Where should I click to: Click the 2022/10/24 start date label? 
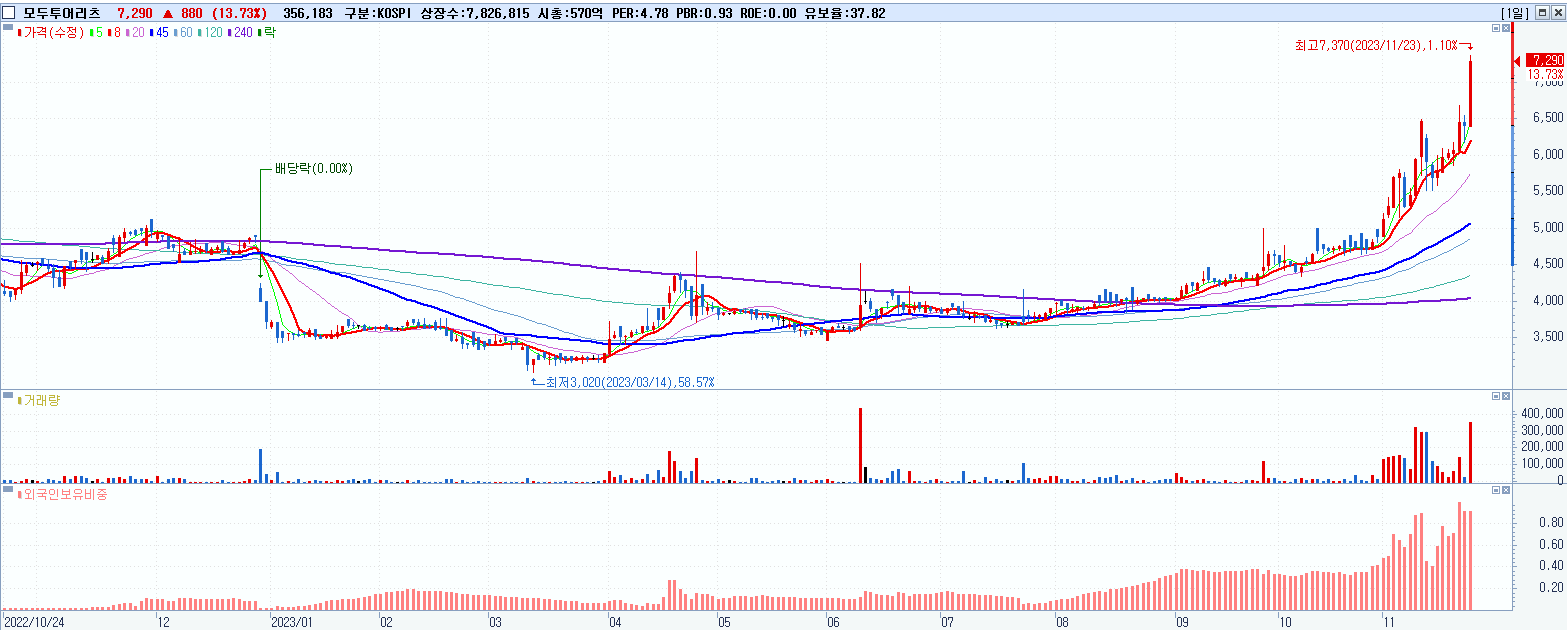(36, 620)
